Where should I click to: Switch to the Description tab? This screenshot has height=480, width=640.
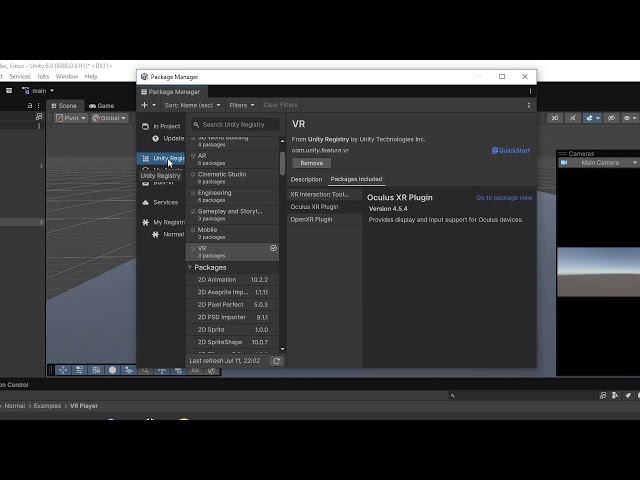click(x=307, y=180)
